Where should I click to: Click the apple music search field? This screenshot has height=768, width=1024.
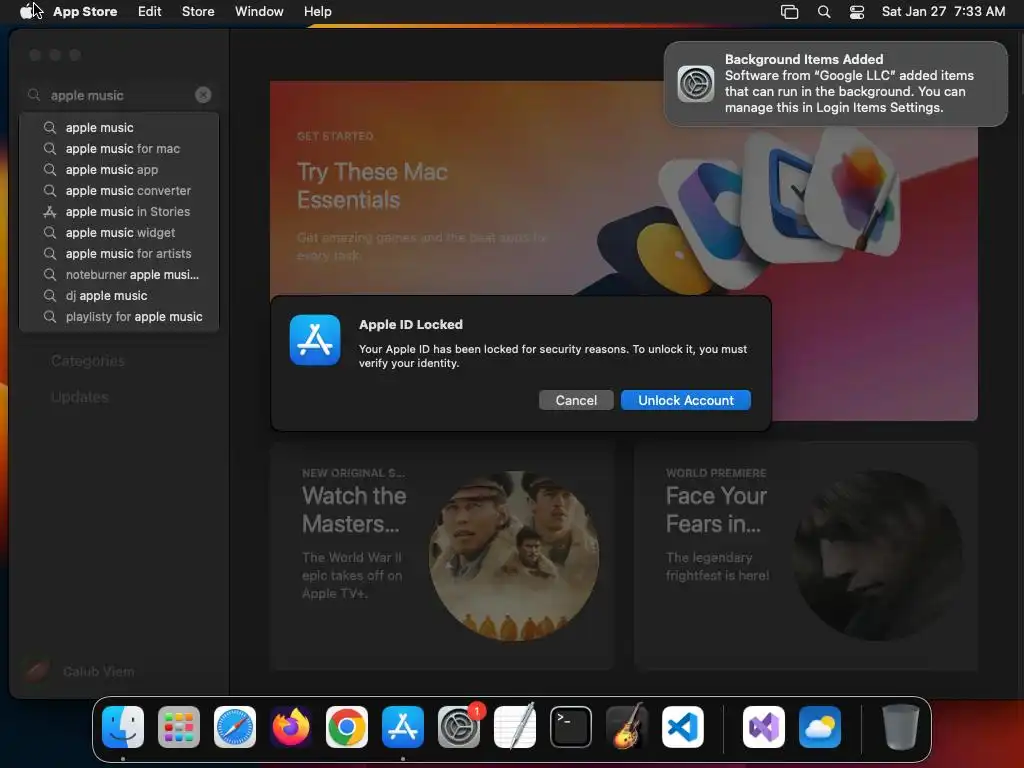(120, 95)
